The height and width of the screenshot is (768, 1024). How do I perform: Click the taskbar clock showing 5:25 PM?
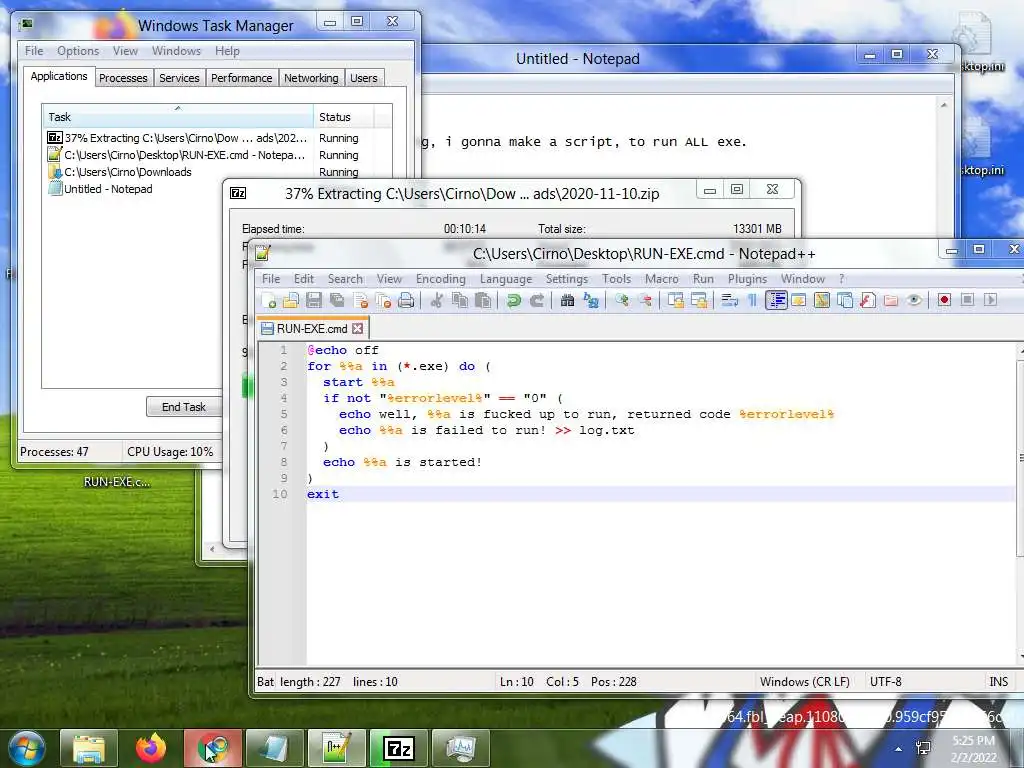pos(973,749)
